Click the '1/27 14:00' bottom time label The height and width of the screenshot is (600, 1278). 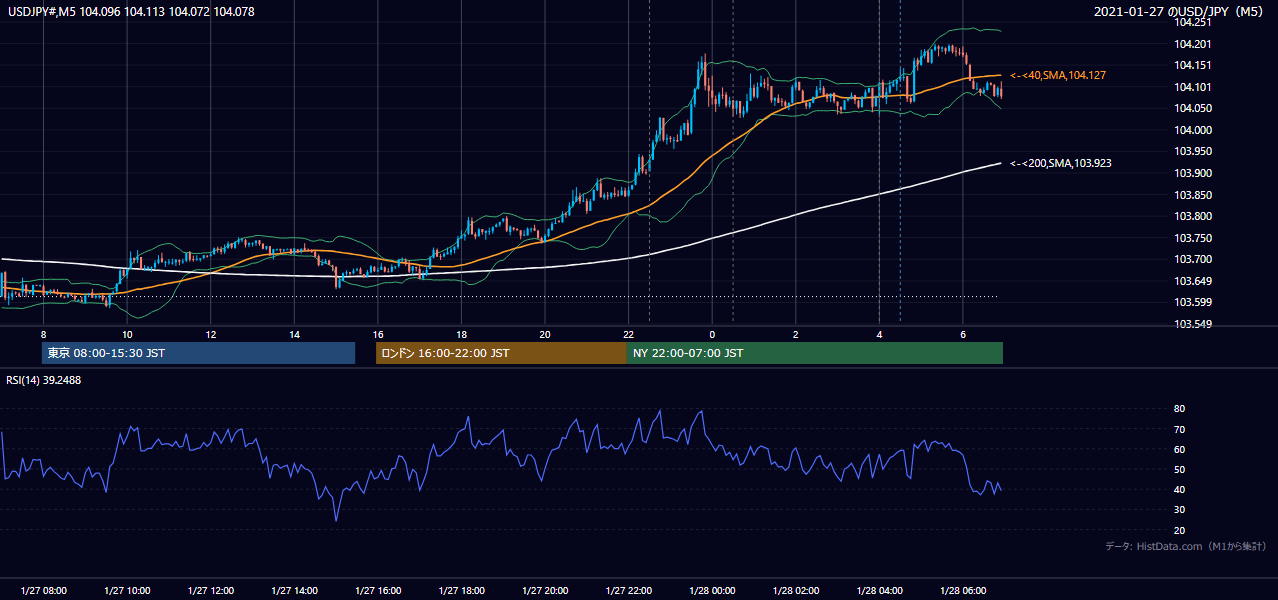point(294,591)
